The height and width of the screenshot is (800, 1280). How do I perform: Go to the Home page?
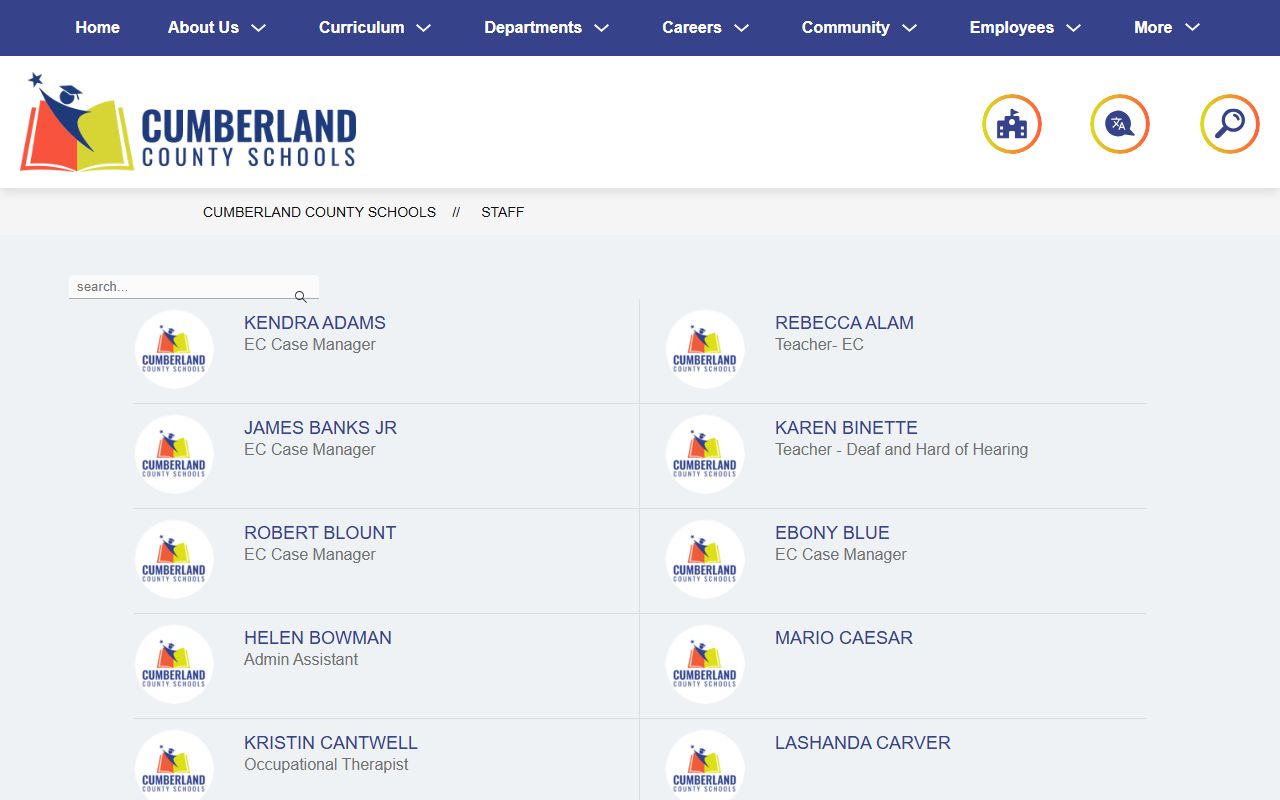(x=97, y=28)
